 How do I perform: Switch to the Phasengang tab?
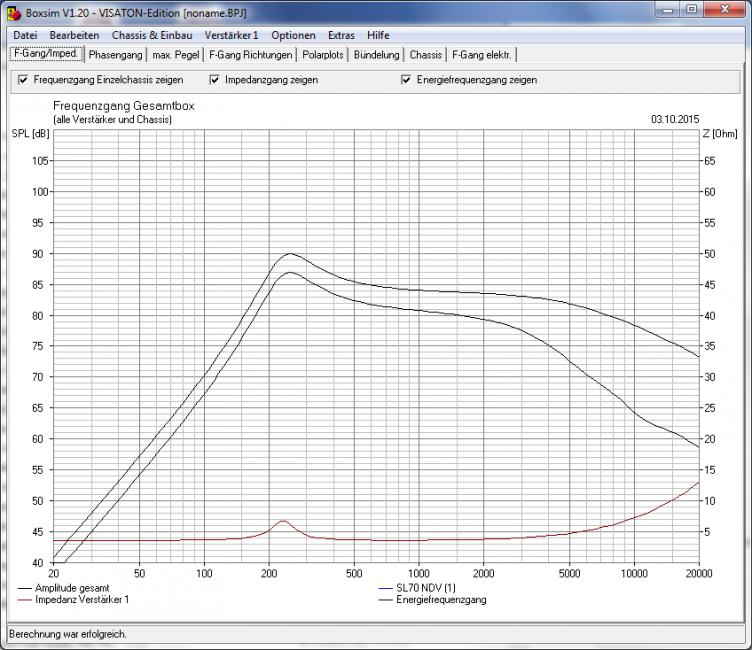[116, 54]
